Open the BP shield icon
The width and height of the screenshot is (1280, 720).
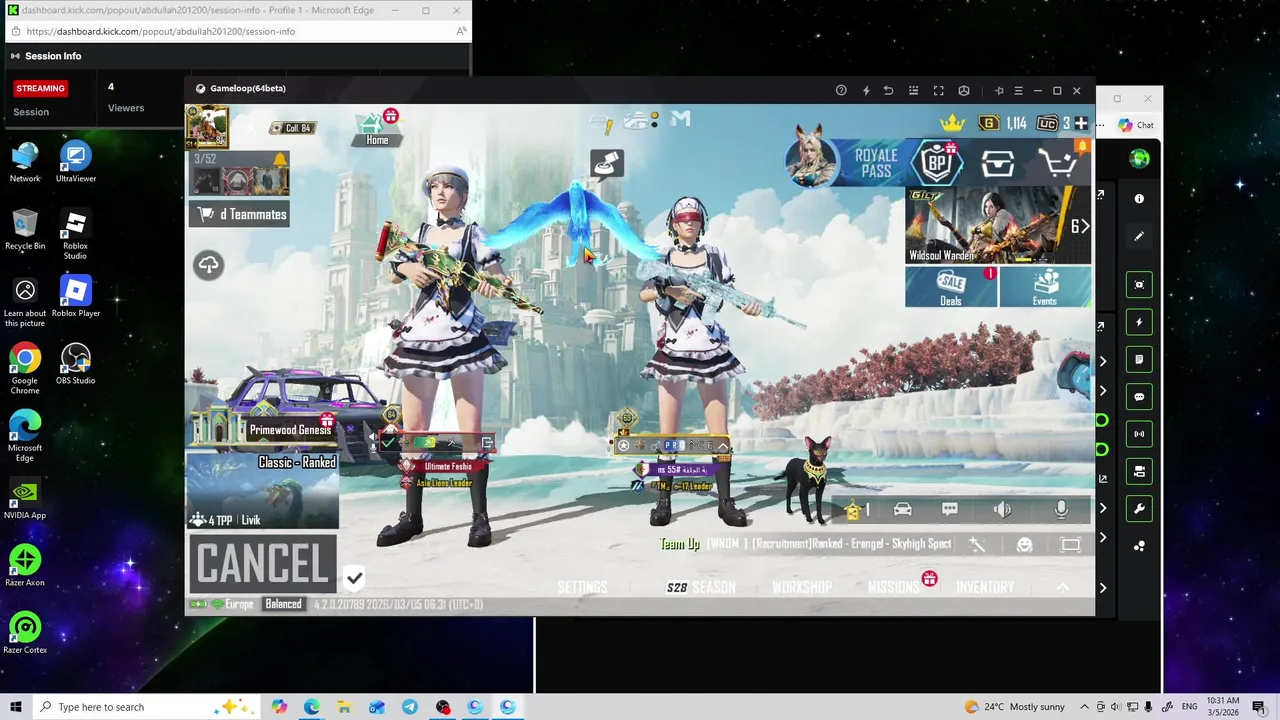click(937, 163)
